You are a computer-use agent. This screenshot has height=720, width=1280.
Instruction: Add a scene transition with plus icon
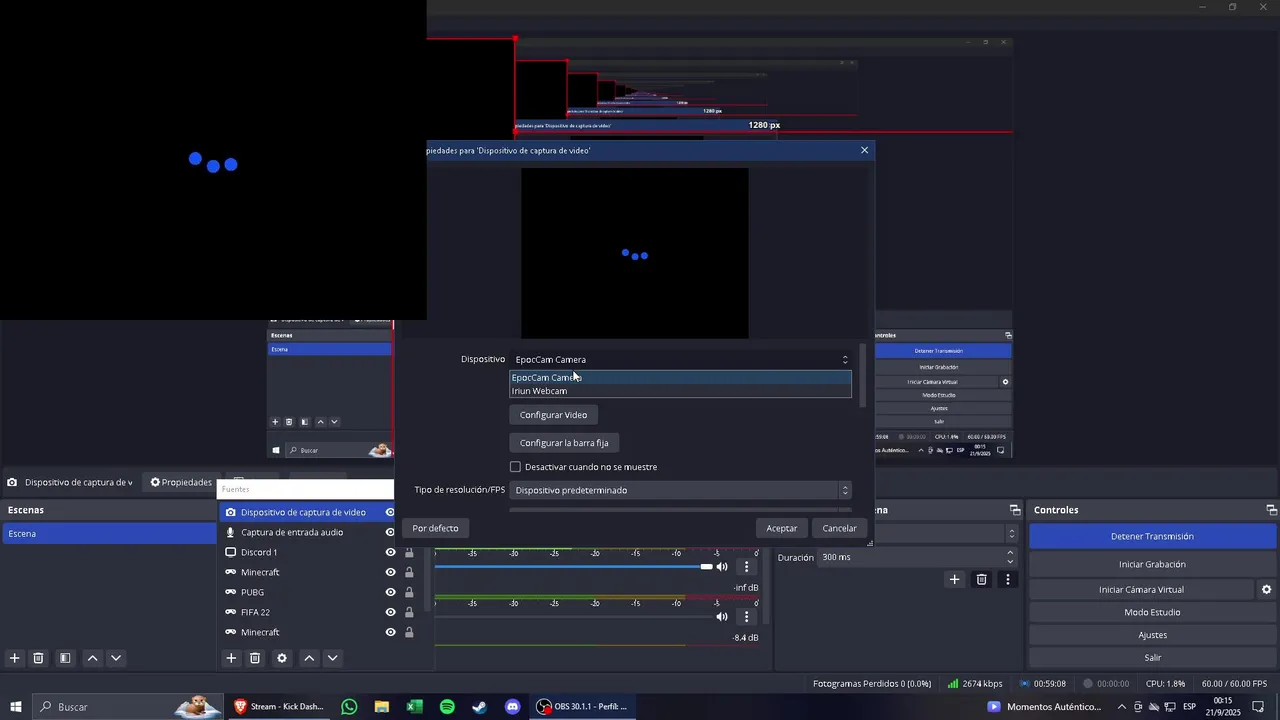point(954,579)
